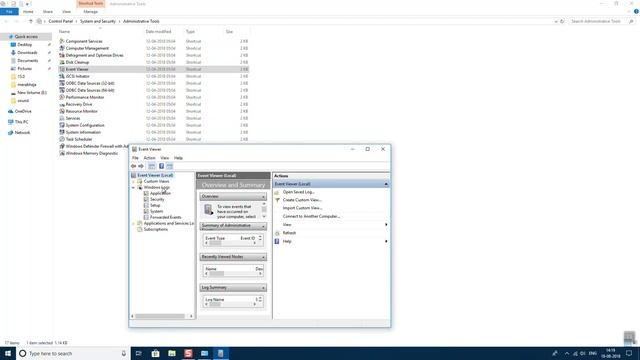Open Task View from the taskbar

point(139,353)
